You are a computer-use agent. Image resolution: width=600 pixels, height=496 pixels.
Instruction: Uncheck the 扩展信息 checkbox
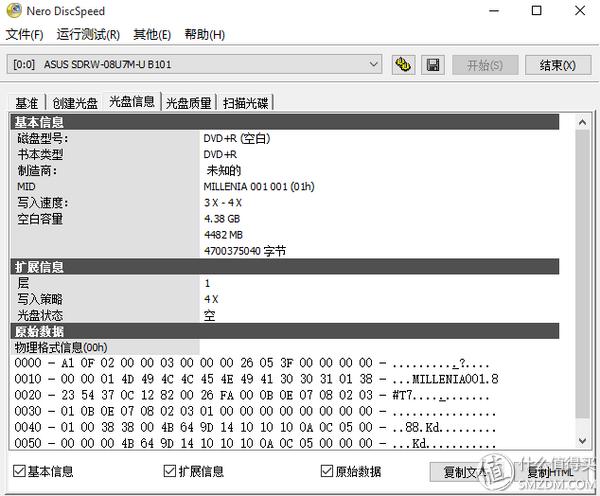pyautogui.click(x=170, y=471)
